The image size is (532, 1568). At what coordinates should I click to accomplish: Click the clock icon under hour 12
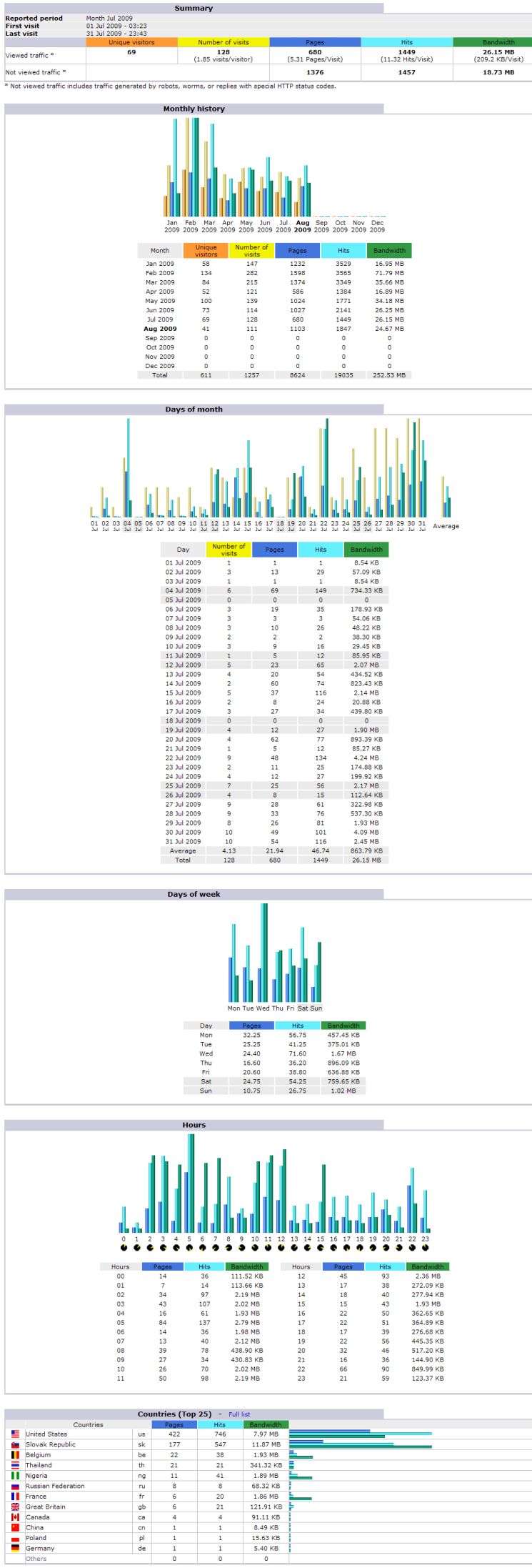(281, 1248)
